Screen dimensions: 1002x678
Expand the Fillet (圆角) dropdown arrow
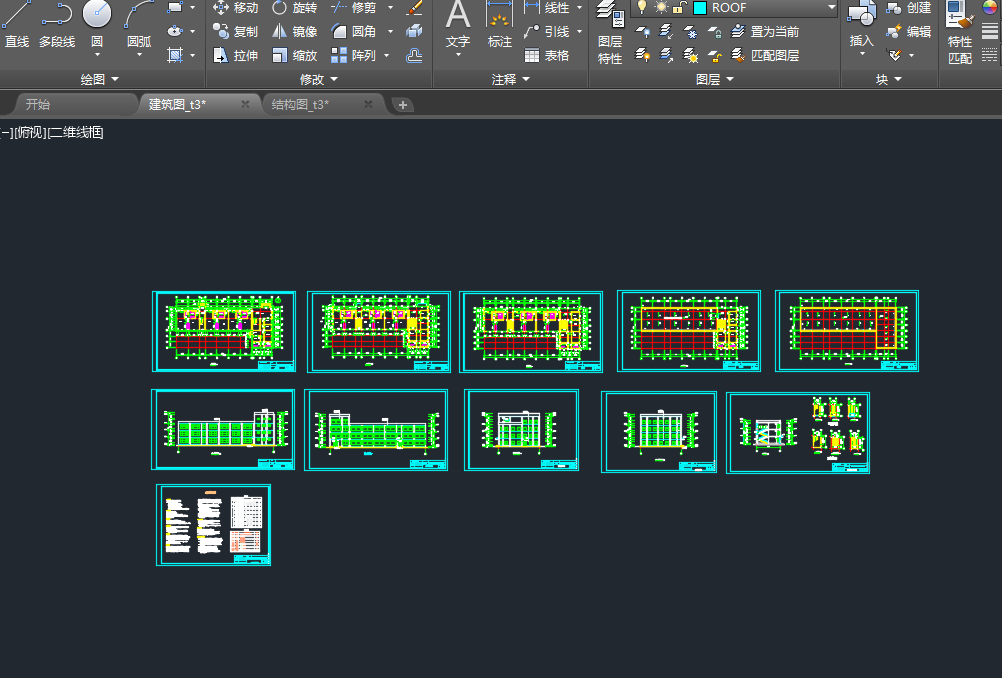click(390, 31)
